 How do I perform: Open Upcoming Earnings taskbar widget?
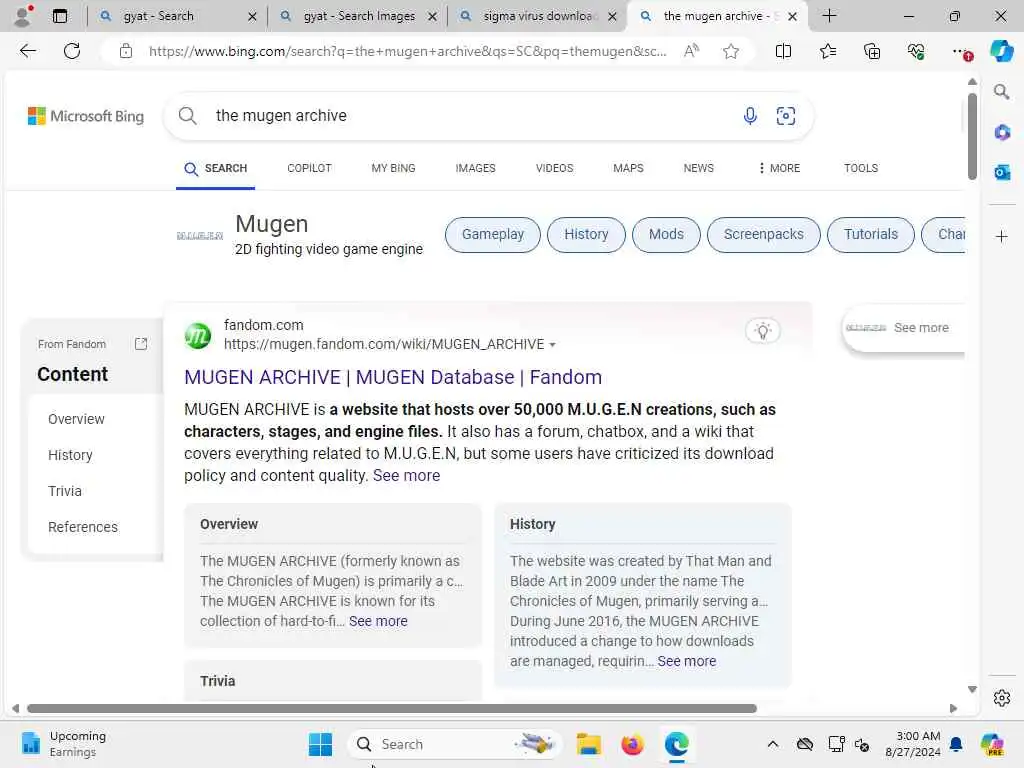(x=64, y=744)
